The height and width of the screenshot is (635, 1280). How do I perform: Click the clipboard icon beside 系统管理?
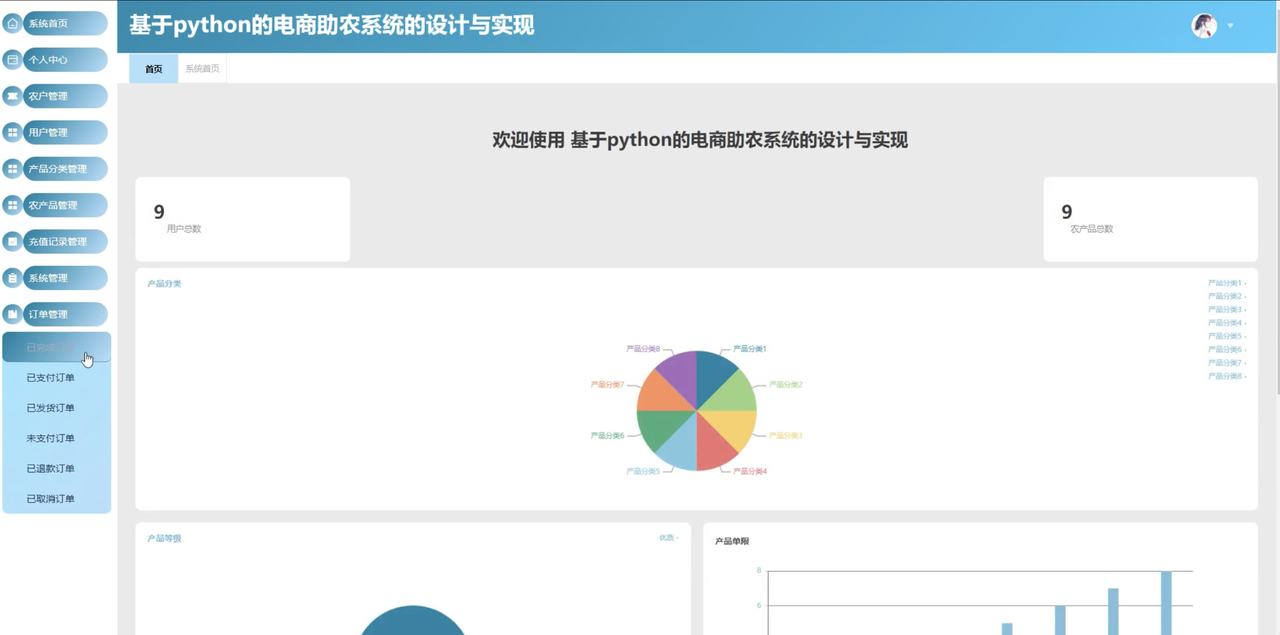tap(13, 278)
